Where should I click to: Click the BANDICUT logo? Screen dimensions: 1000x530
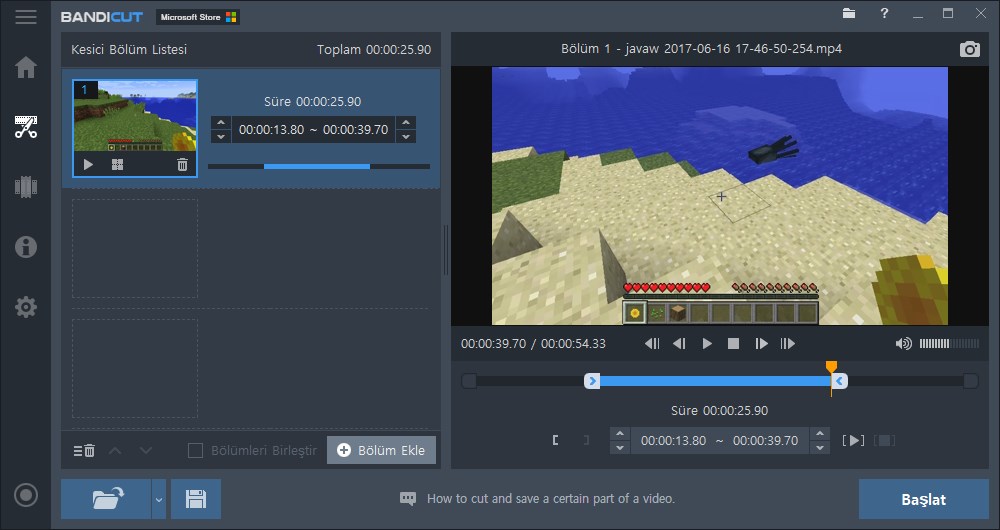click(101, 17)
